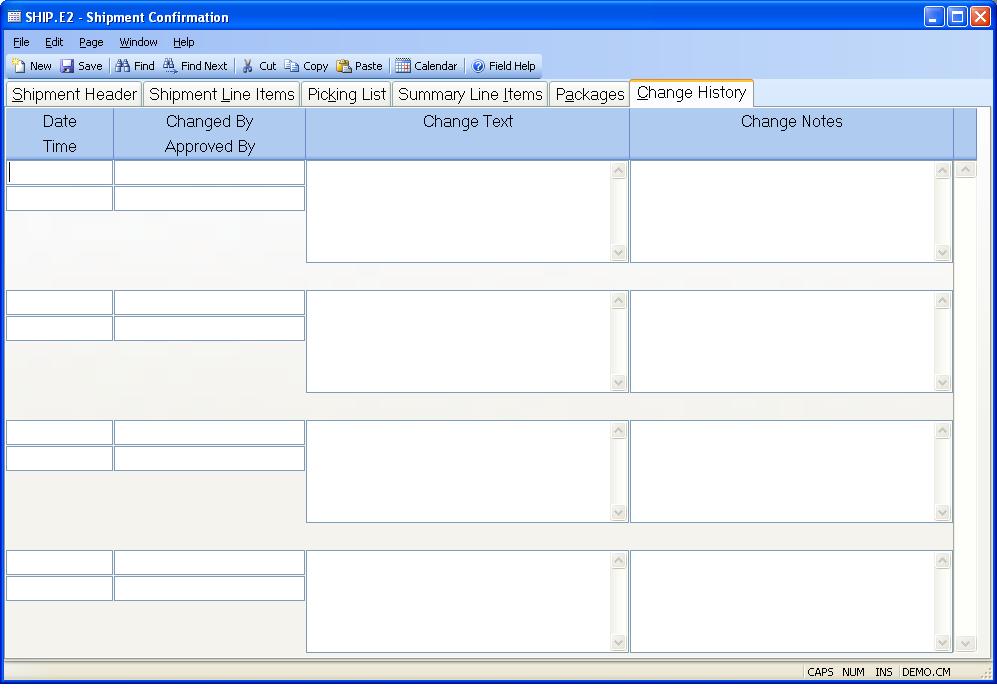Click the New record toolbar icon
Screen dimensions: 997x689
pos(20,66)
